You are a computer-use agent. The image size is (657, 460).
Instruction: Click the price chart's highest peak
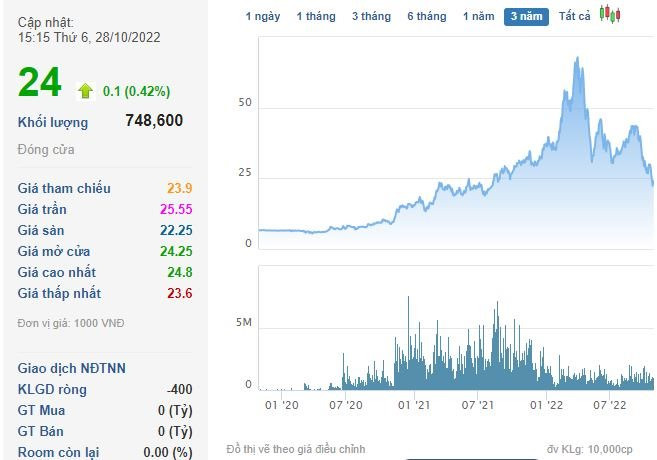(x=578, y=59)
